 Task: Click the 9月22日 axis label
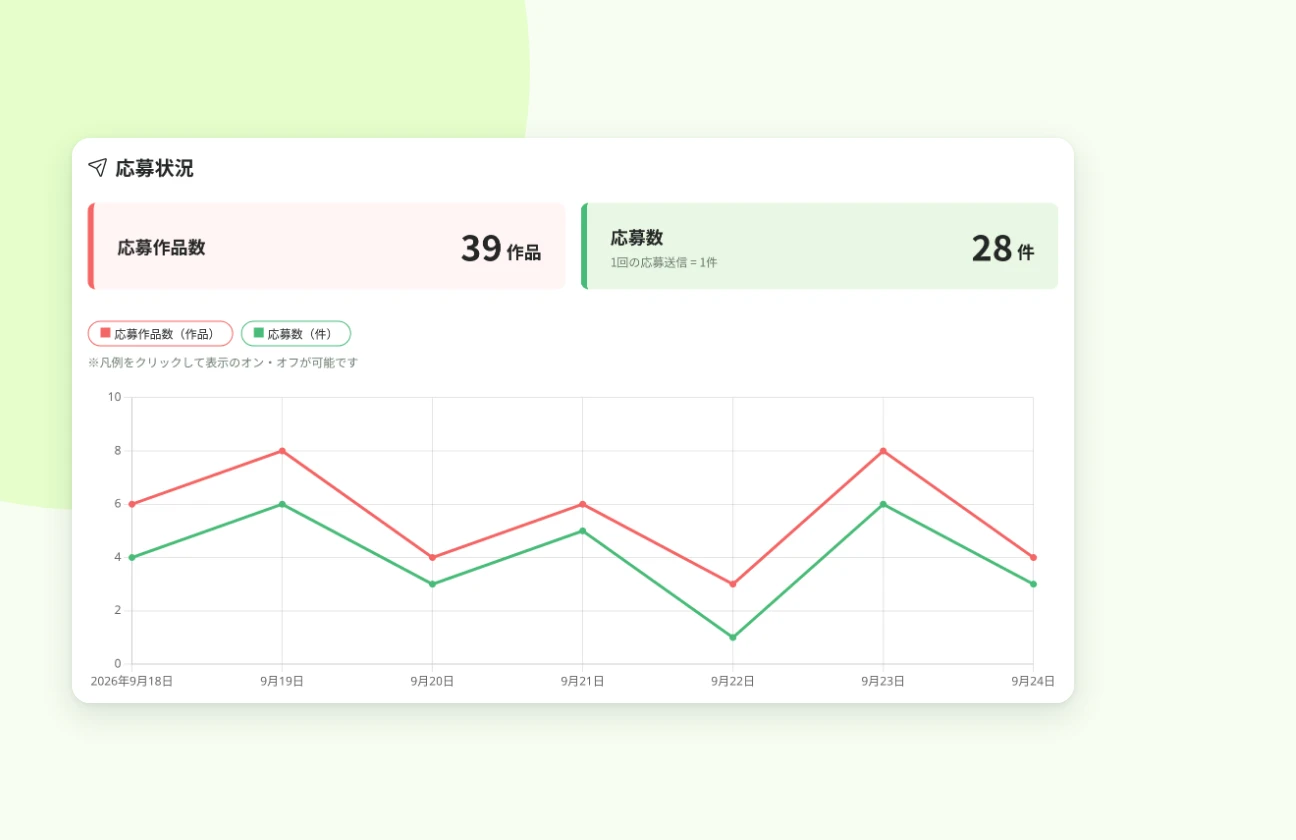733,681
